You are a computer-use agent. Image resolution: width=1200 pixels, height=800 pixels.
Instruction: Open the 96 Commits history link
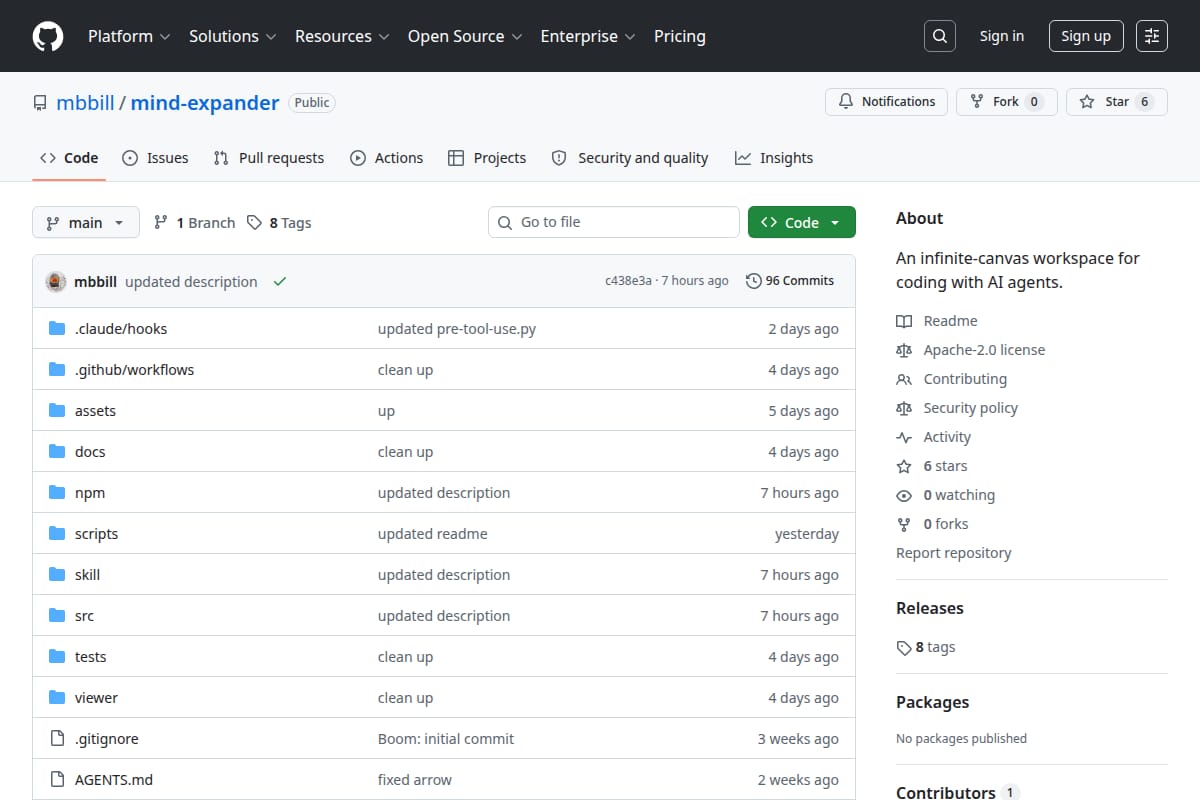click(x=790, y=281)
